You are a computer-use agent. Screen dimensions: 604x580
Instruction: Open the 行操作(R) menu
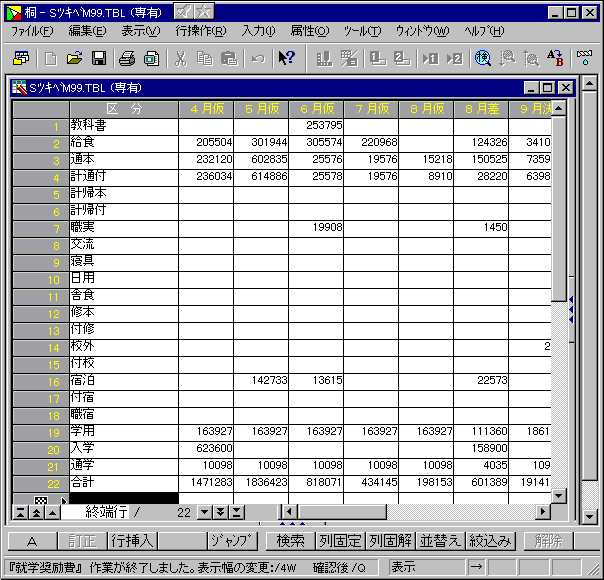point(200,31)
